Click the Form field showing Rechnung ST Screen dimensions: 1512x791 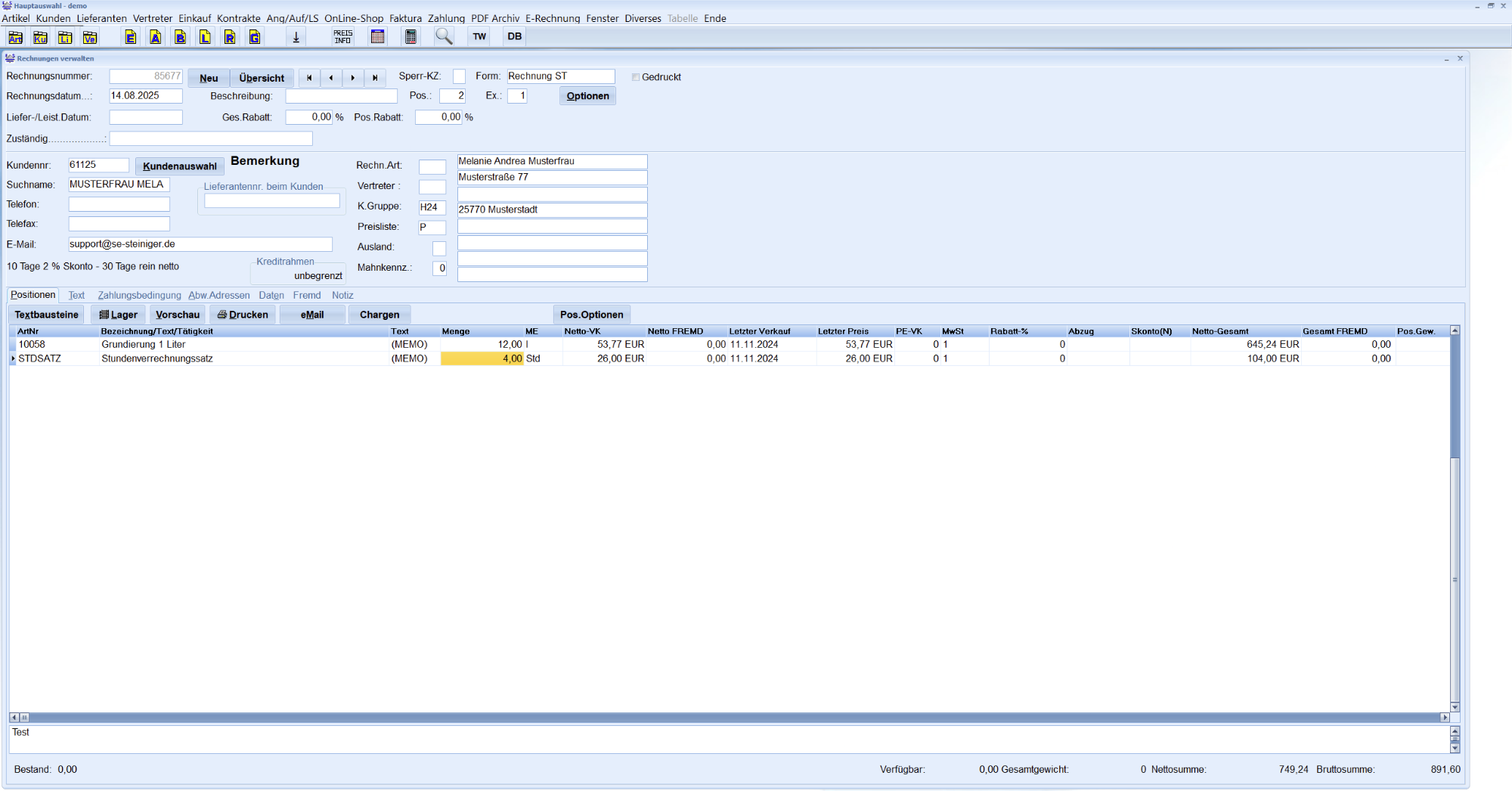(561, 76)
